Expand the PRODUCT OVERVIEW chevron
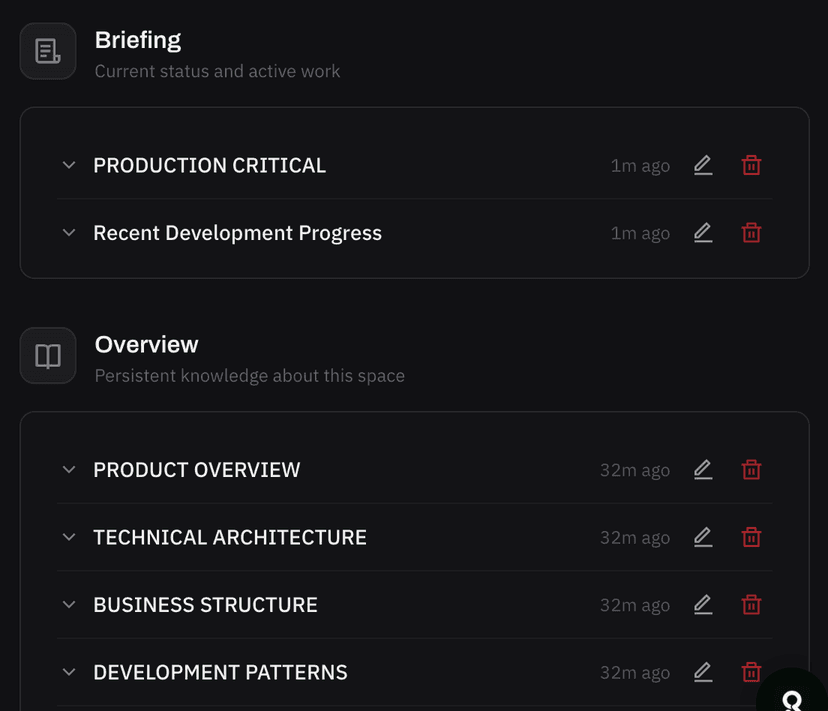Image resolution: width=828 pixels, height=711 pixels. coord(69,469)
